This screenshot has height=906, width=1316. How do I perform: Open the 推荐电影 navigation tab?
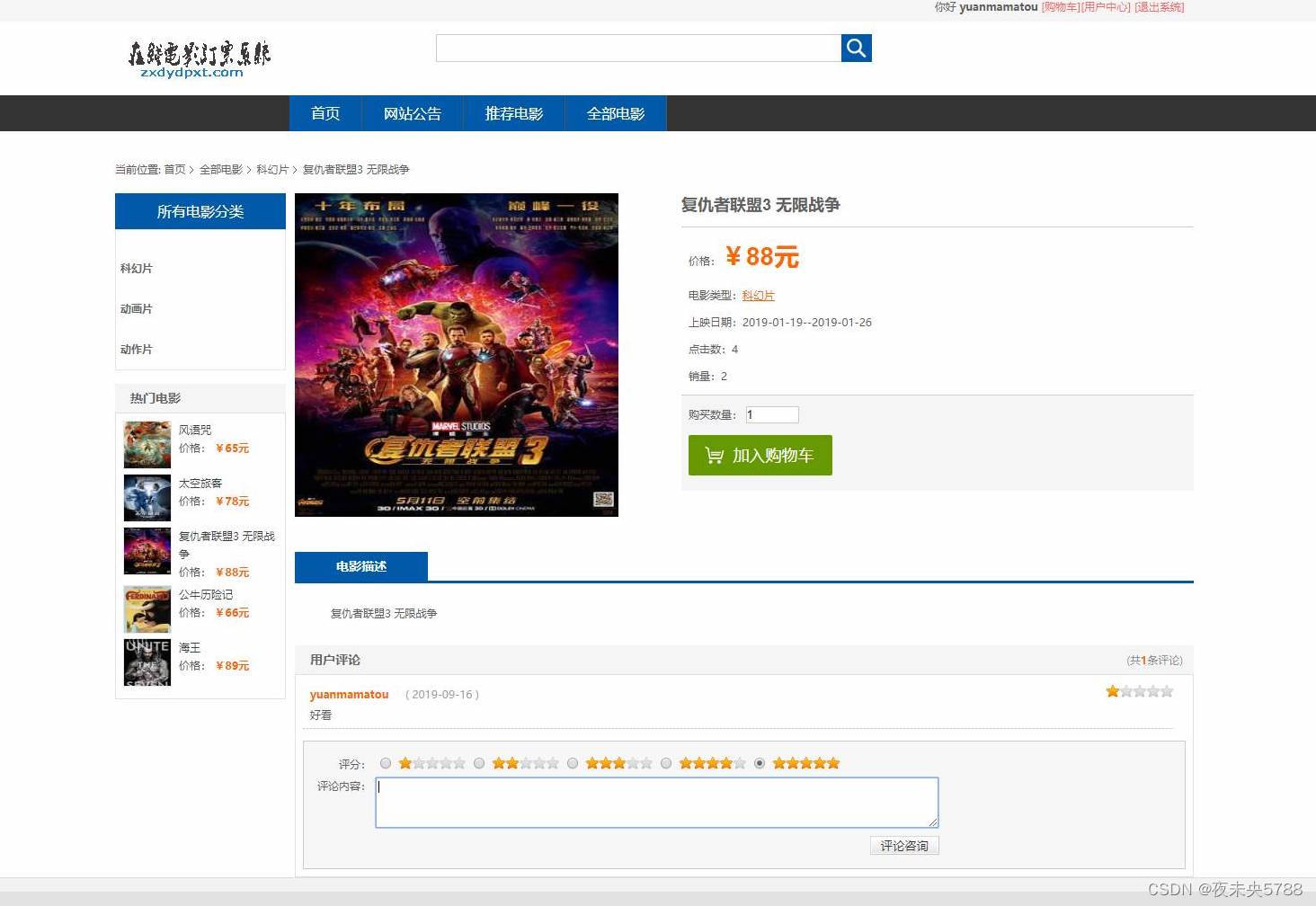click(514, 113)
